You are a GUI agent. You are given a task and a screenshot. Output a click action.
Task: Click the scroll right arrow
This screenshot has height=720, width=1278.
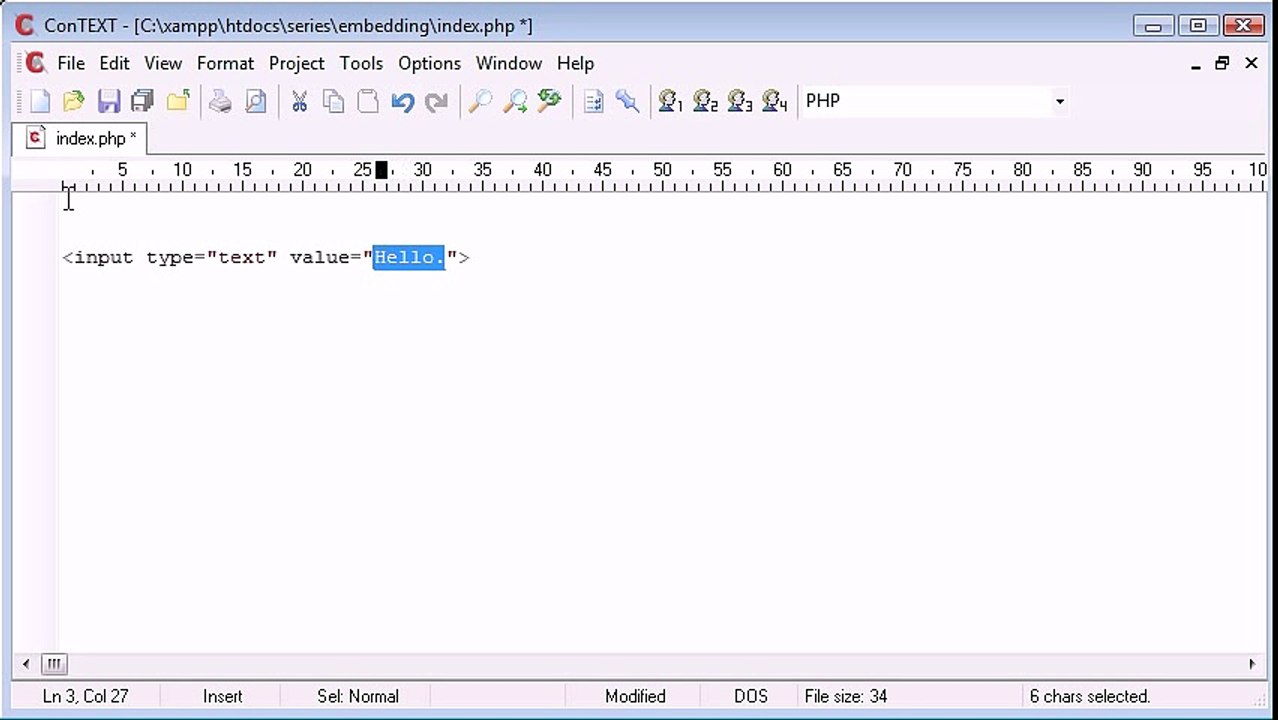1251,664
